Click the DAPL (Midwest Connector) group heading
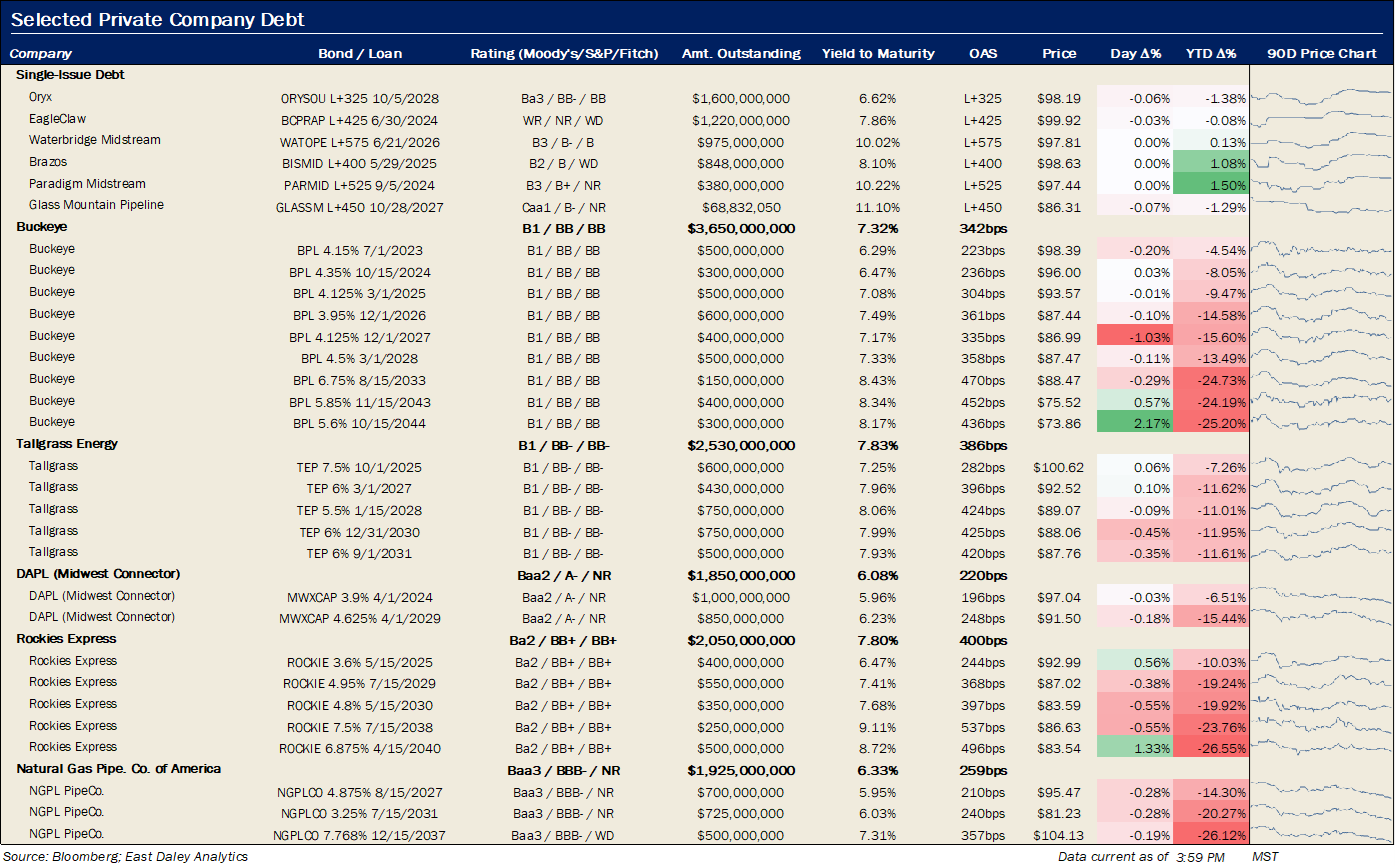This screenshot has height=867, width=1395. click(x=98, y=574)
